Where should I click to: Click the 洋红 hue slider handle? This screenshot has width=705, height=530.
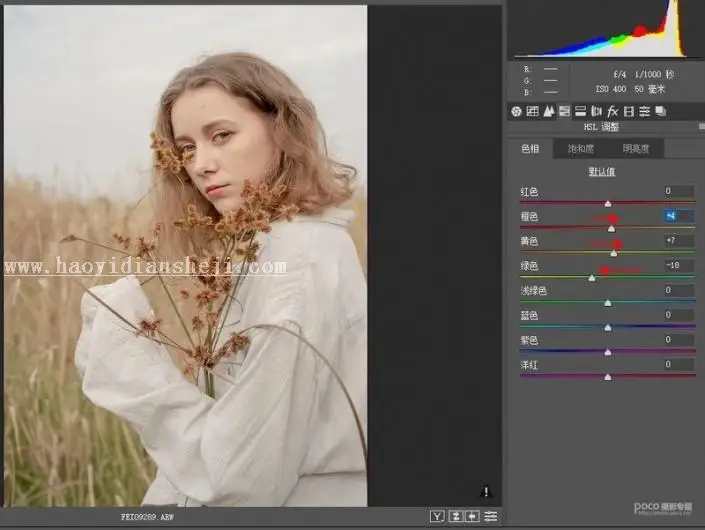click(608, 377)
